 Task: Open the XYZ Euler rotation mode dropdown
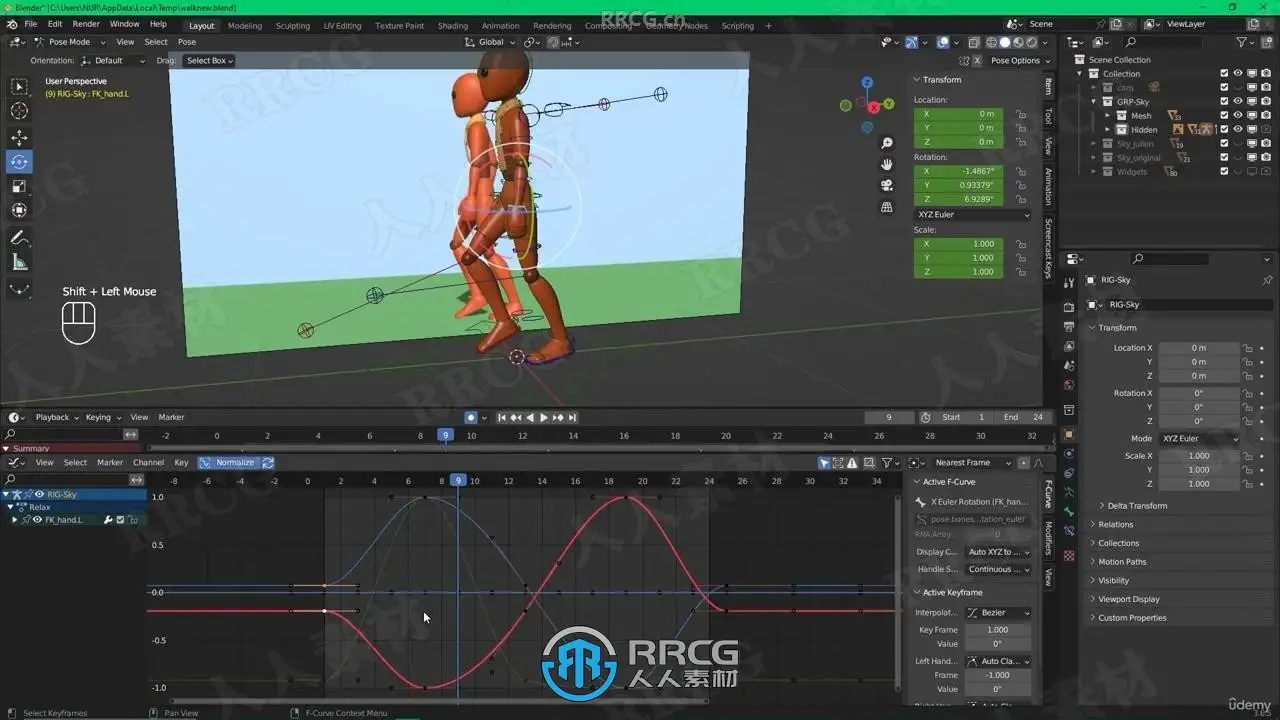(971, 215)
